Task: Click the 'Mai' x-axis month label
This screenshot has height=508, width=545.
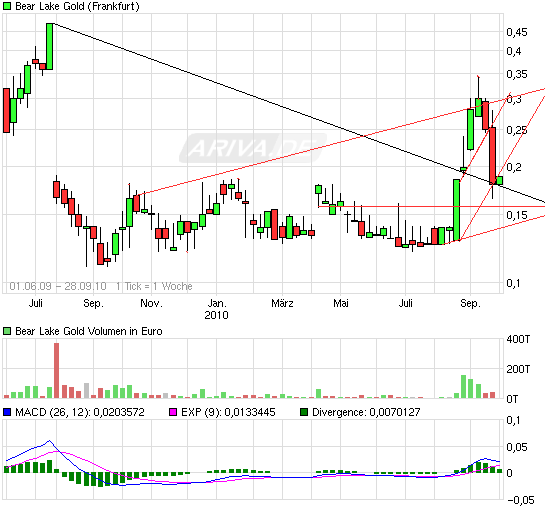Action: coord(341,303)
